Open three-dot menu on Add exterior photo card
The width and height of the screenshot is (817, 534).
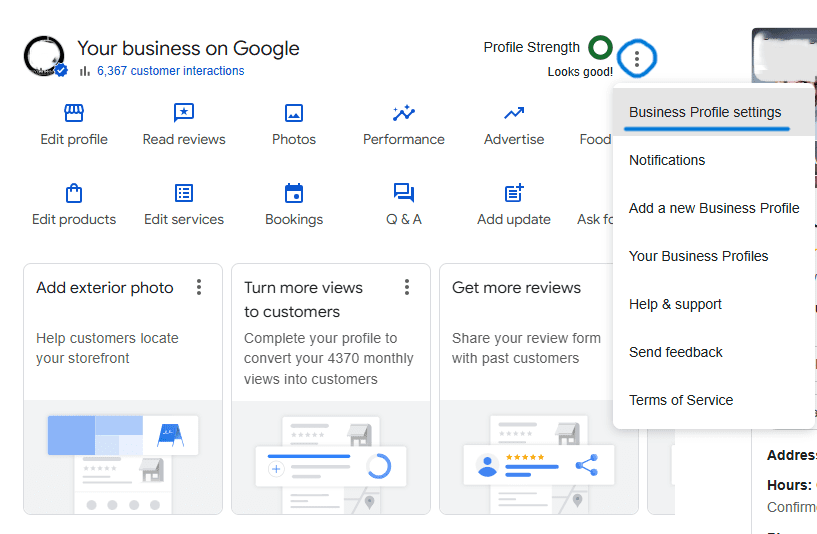coord(199,288)
